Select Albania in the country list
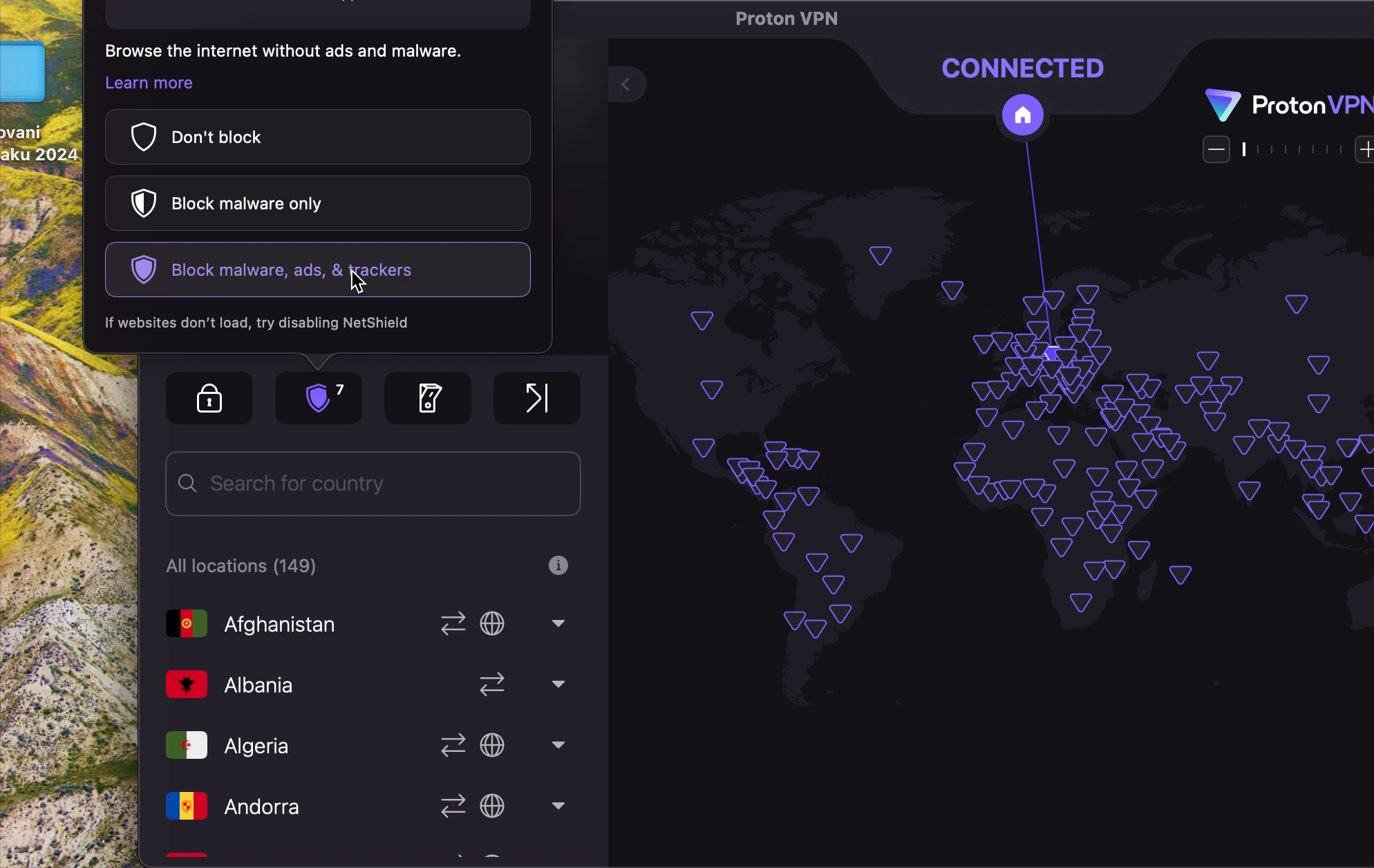This screenshot has height=868, width=1374. click(x=373, y=685)
